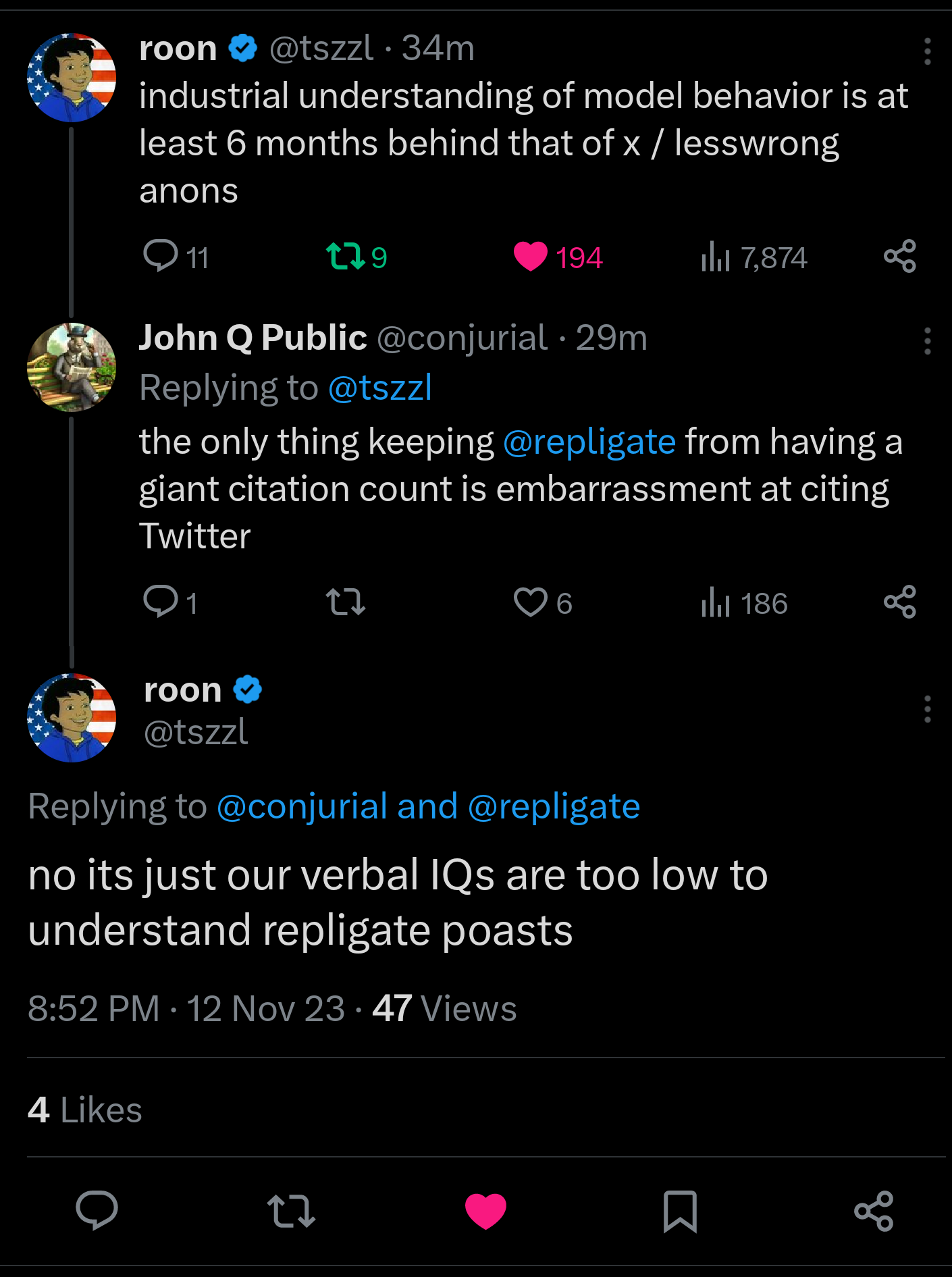Viewport: 952px width, 1277px height.
Task: Open more options on John Q Public's reply
Action: [x=928, y=341]
